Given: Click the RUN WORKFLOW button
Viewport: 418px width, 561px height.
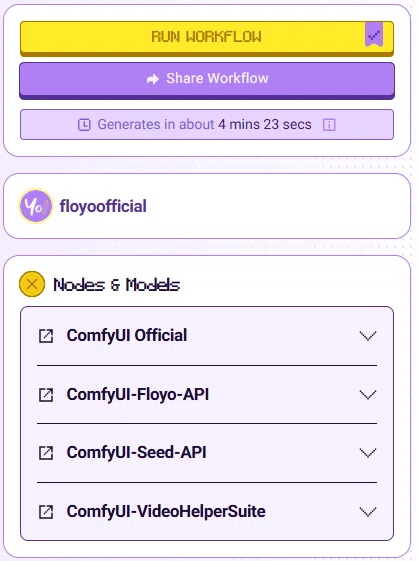Looking at the screenshot, I should 207,39.
